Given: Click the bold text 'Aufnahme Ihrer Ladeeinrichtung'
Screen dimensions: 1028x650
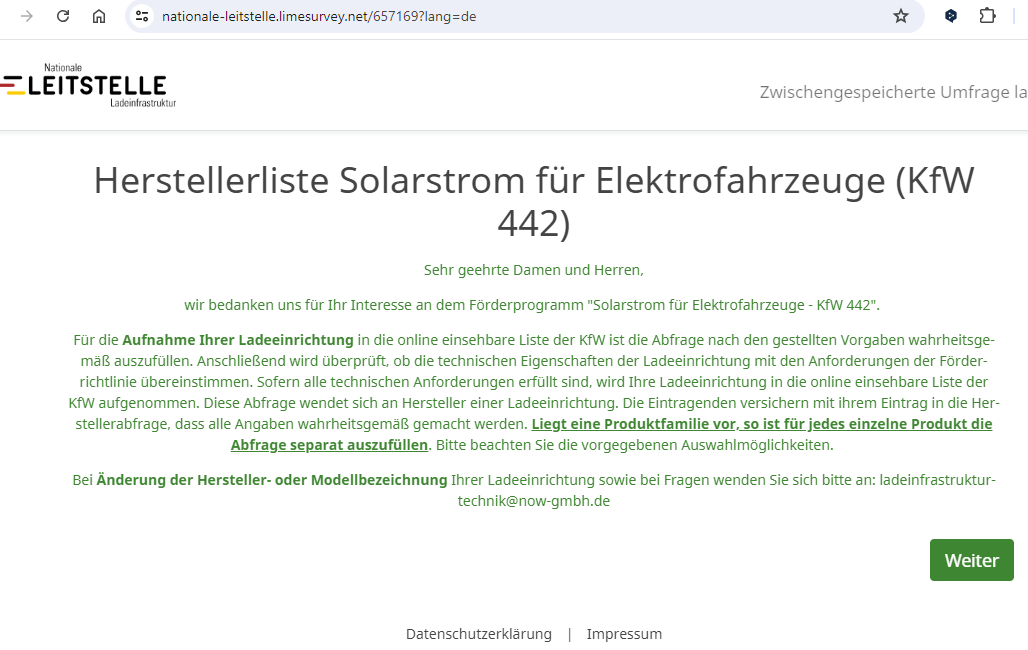Looking at the screenshot, I should (x=238, y=340).
